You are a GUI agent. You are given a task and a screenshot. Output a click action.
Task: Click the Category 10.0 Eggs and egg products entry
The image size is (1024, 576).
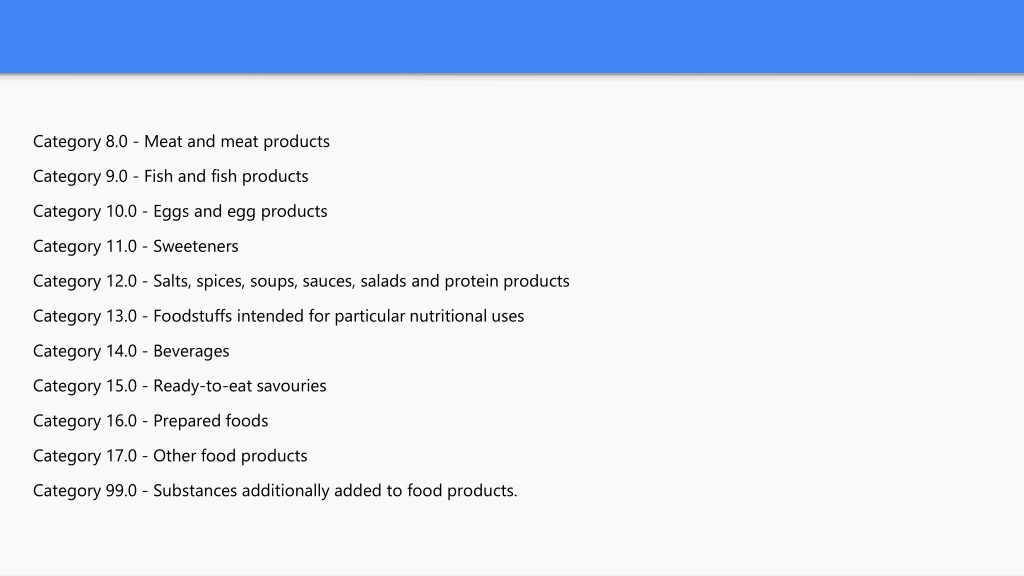[x=180, y=212]
